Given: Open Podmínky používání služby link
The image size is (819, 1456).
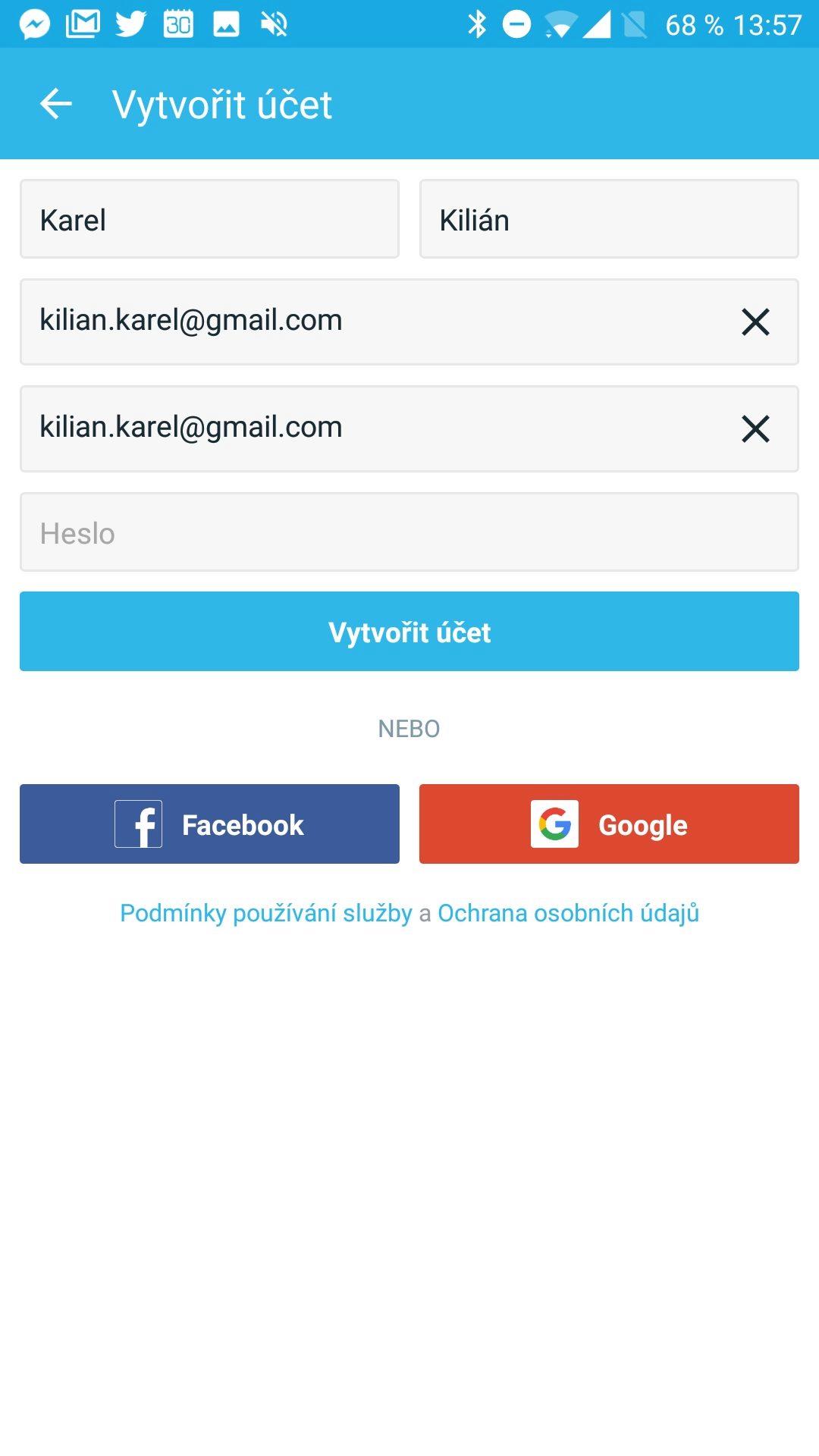Looking at the screenshot, I should 266,913.
